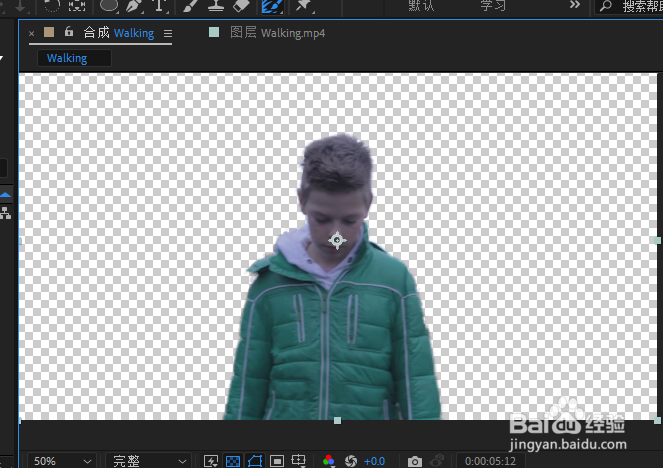Click the tan composition label swatch
This screenshot has height=468, width=663.
click(x=49, y=32)
